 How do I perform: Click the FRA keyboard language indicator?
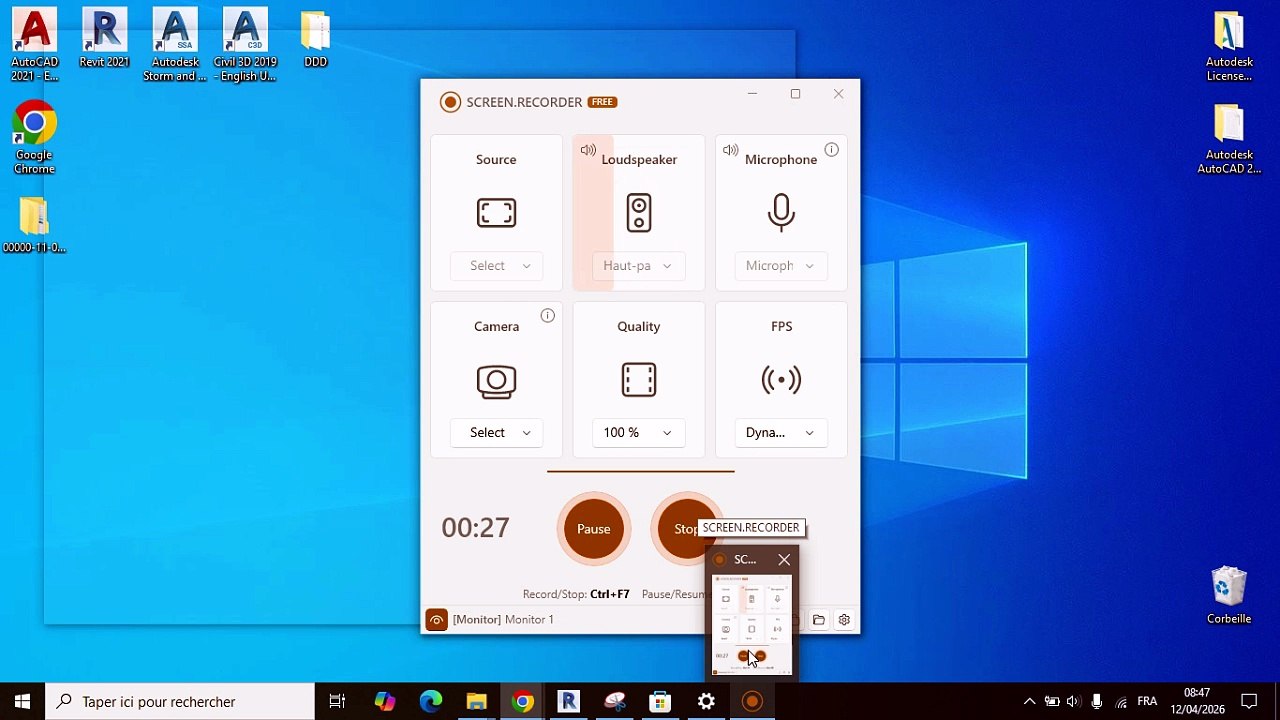click(x=1147, y=702)
